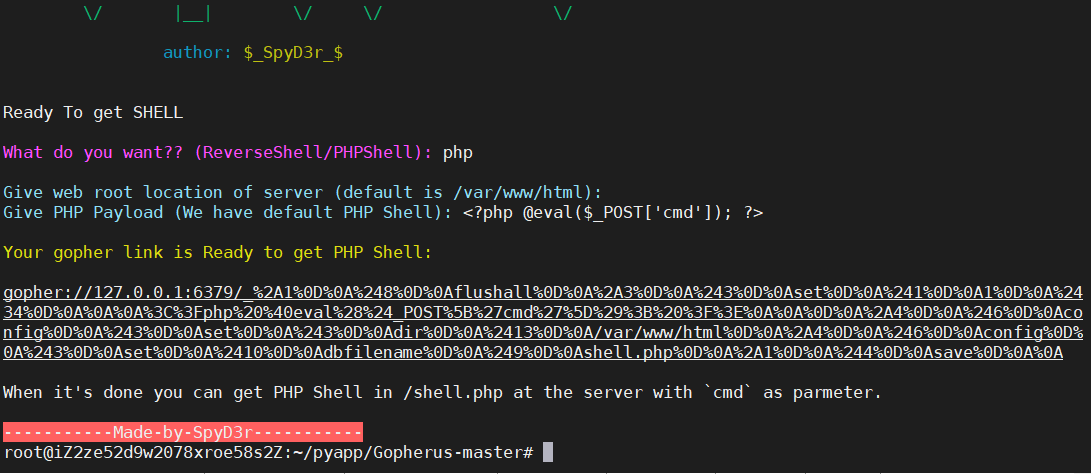Image resolution: width=1091 pixels, height=474 pixels.
Task: Click the terminal cursor block after the prompt
Action: pos(548,452)
